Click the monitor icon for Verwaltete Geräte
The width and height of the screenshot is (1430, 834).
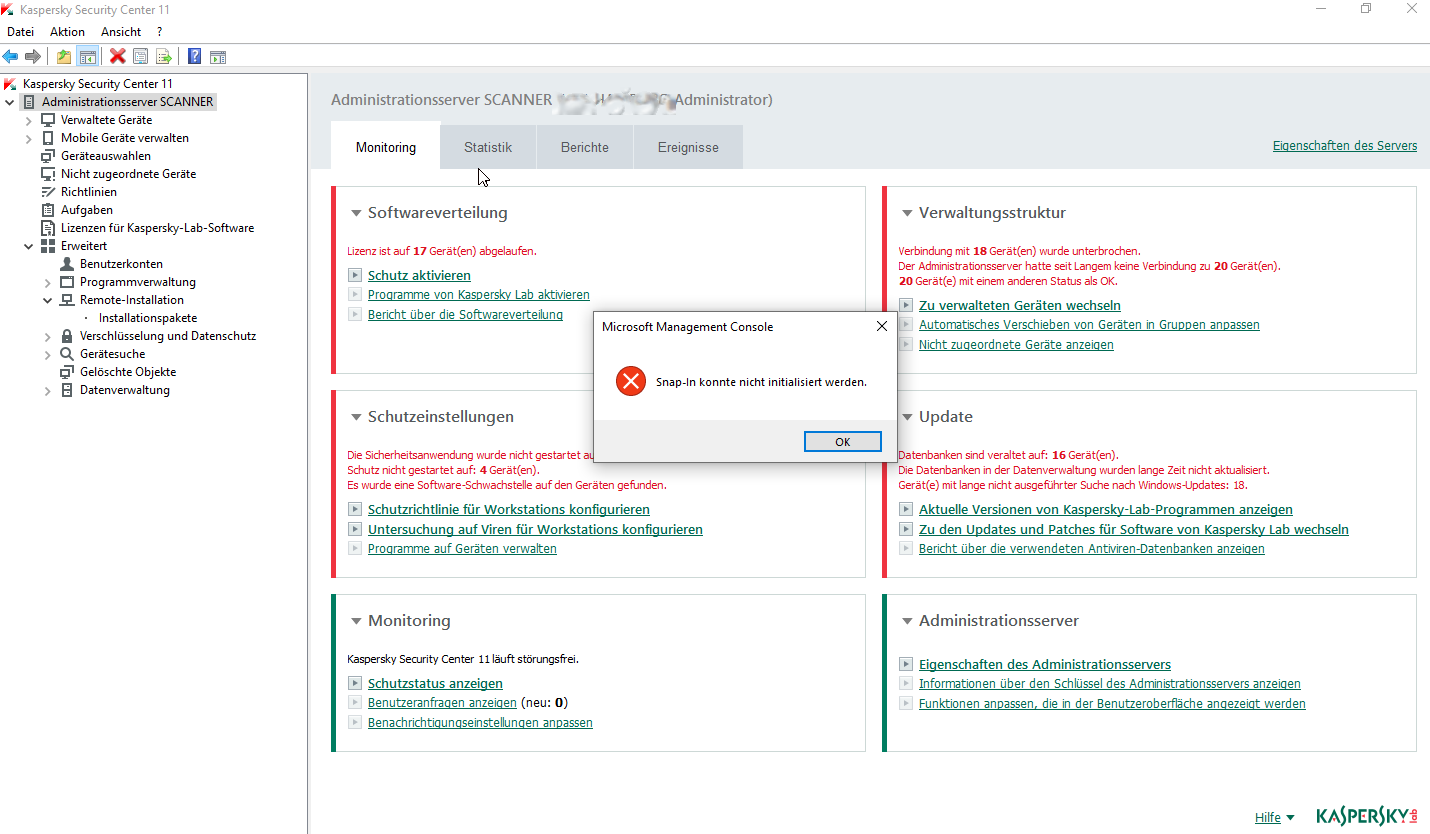(48, 120)
